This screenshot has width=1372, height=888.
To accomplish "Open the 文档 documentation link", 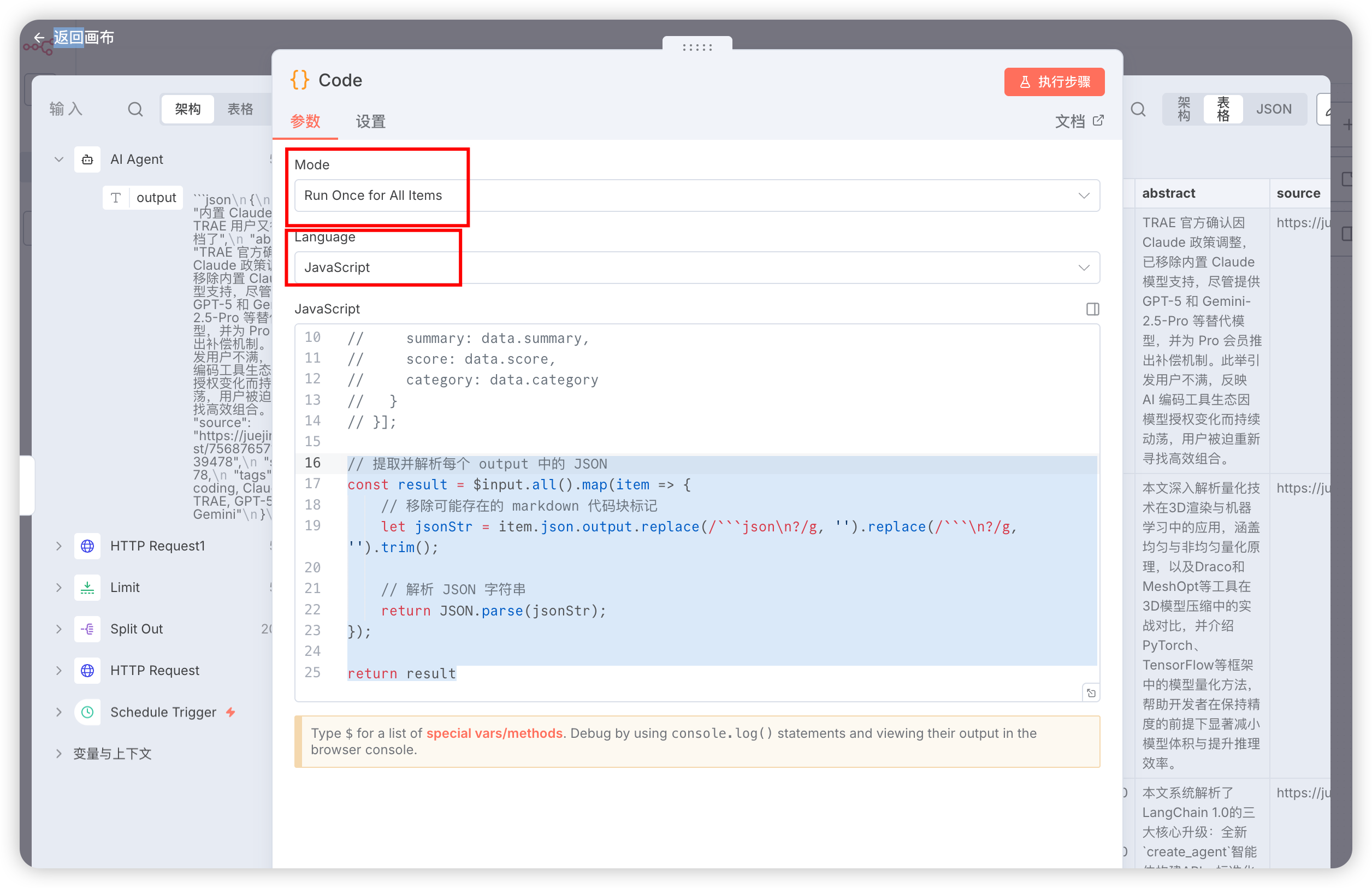I will [1079, 121].
